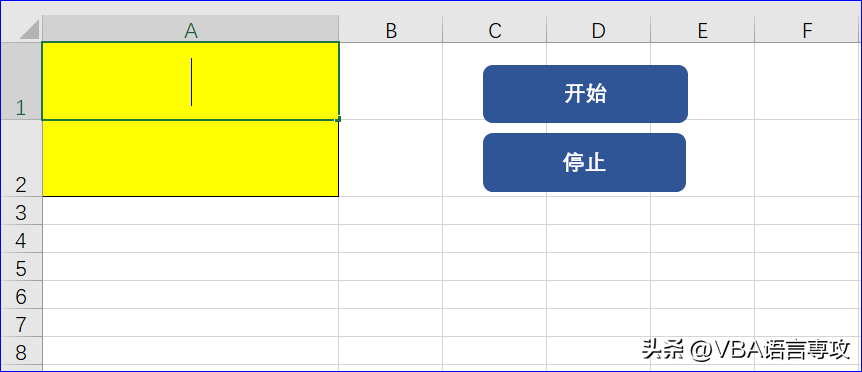This screenshot has height=372, width=862.
Task: Select column D header
Action: (x=599, y=29)
